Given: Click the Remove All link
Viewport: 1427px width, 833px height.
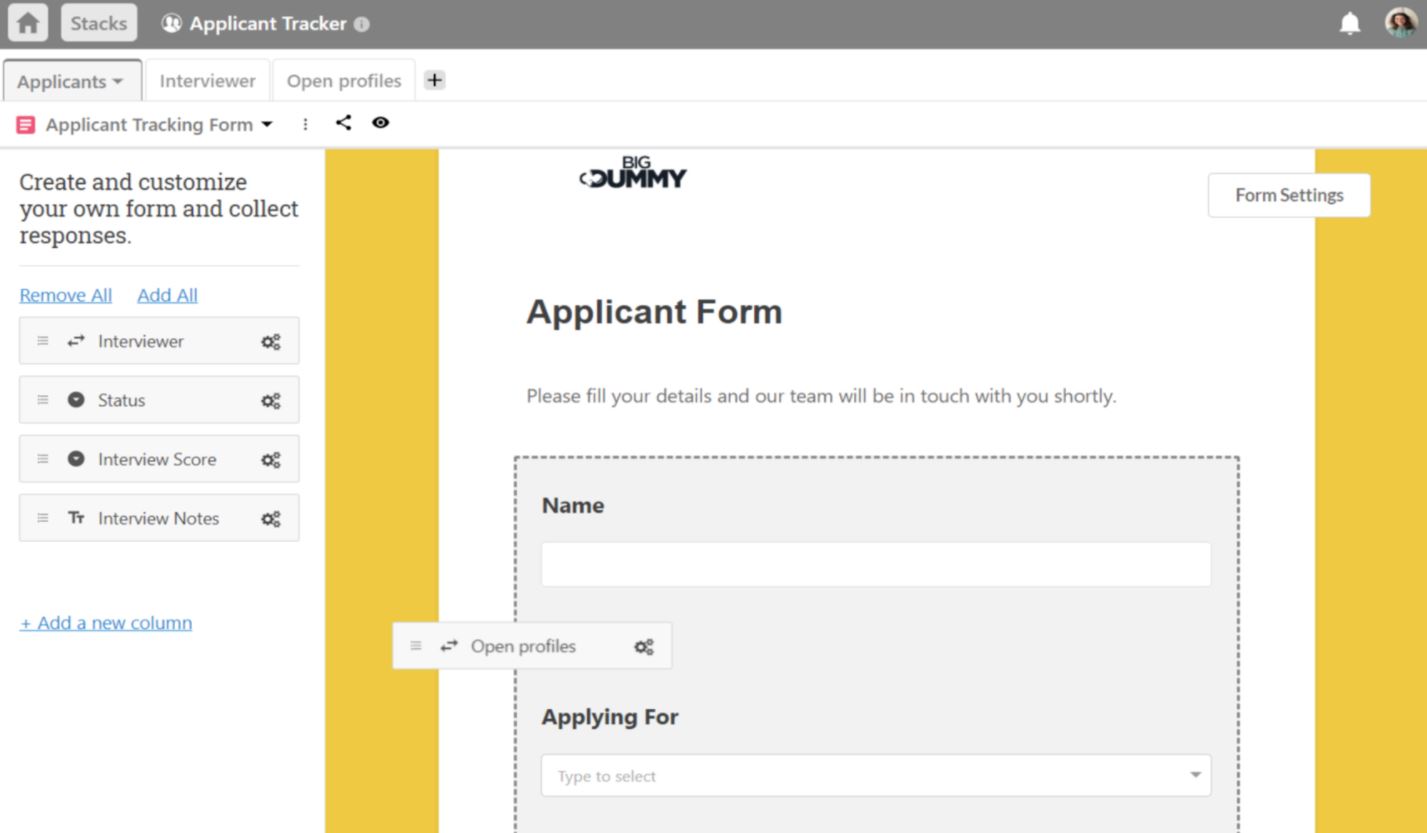Looking at the screenshot, I should 66,295.
